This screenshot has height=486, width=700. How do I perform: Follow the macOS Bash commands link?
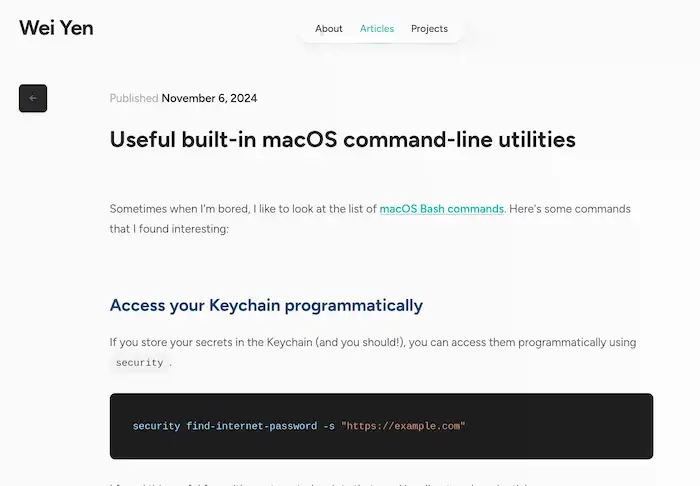coord(441,209)
